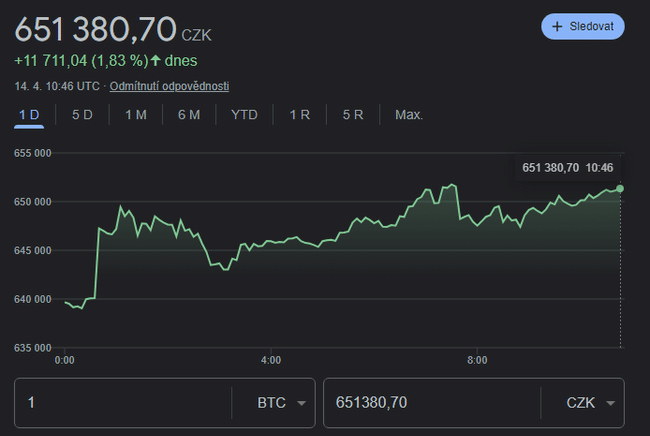Switch chart to the 6 M range
650x436 pixels.
(x=189, y=115)
